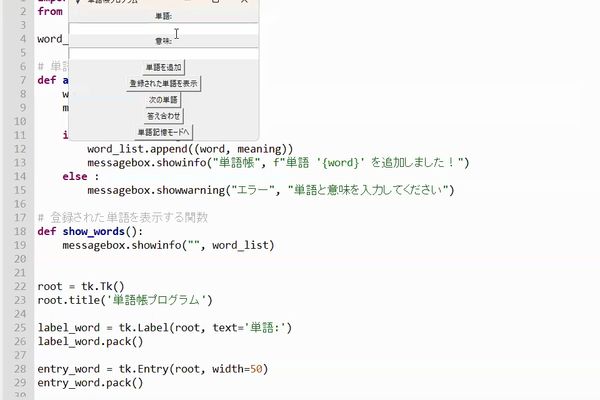Click the 次の単語 button

point(163,100)
